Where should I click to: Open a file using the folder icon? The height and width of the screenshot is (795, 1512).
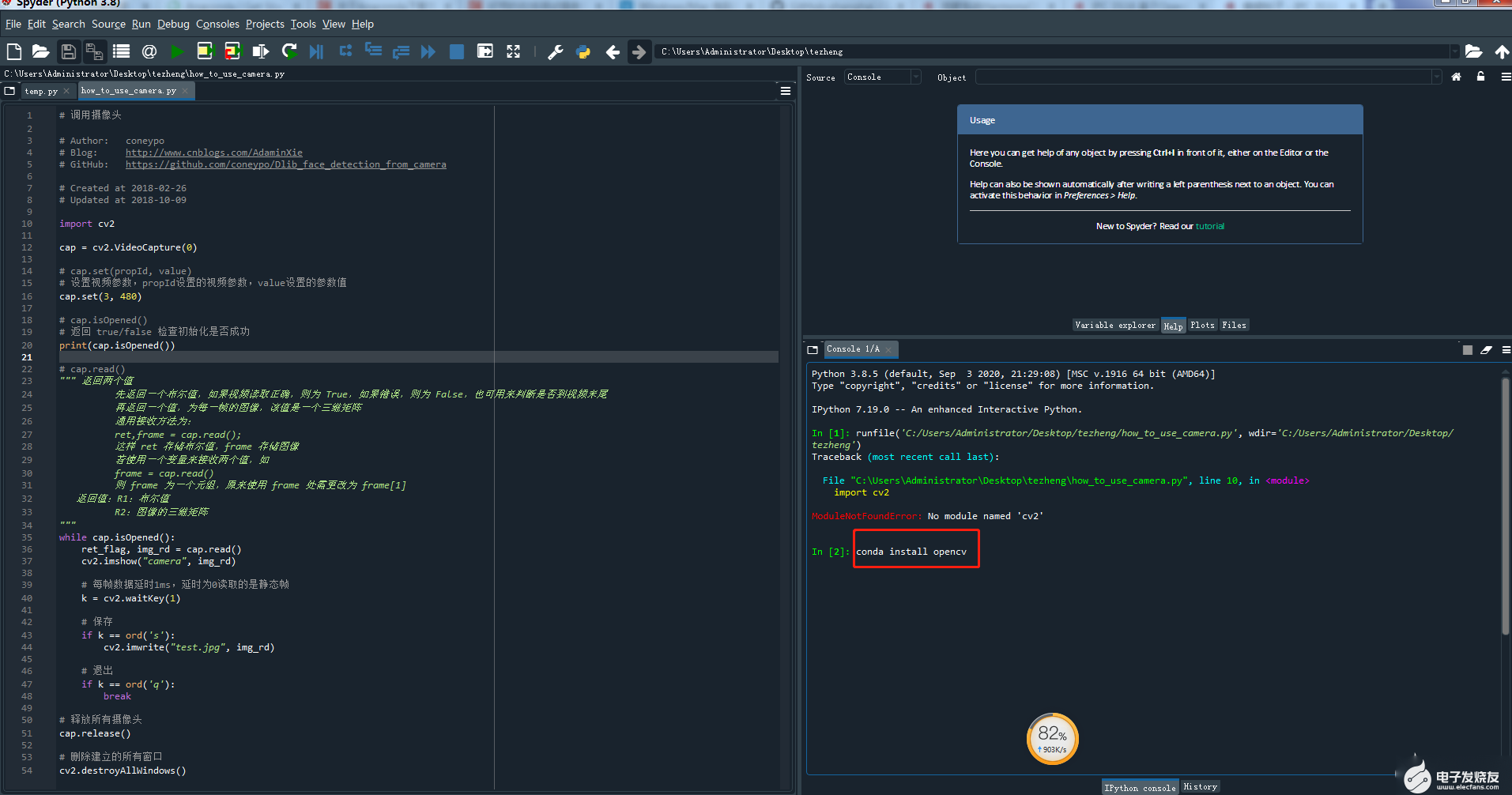(40, 52)
